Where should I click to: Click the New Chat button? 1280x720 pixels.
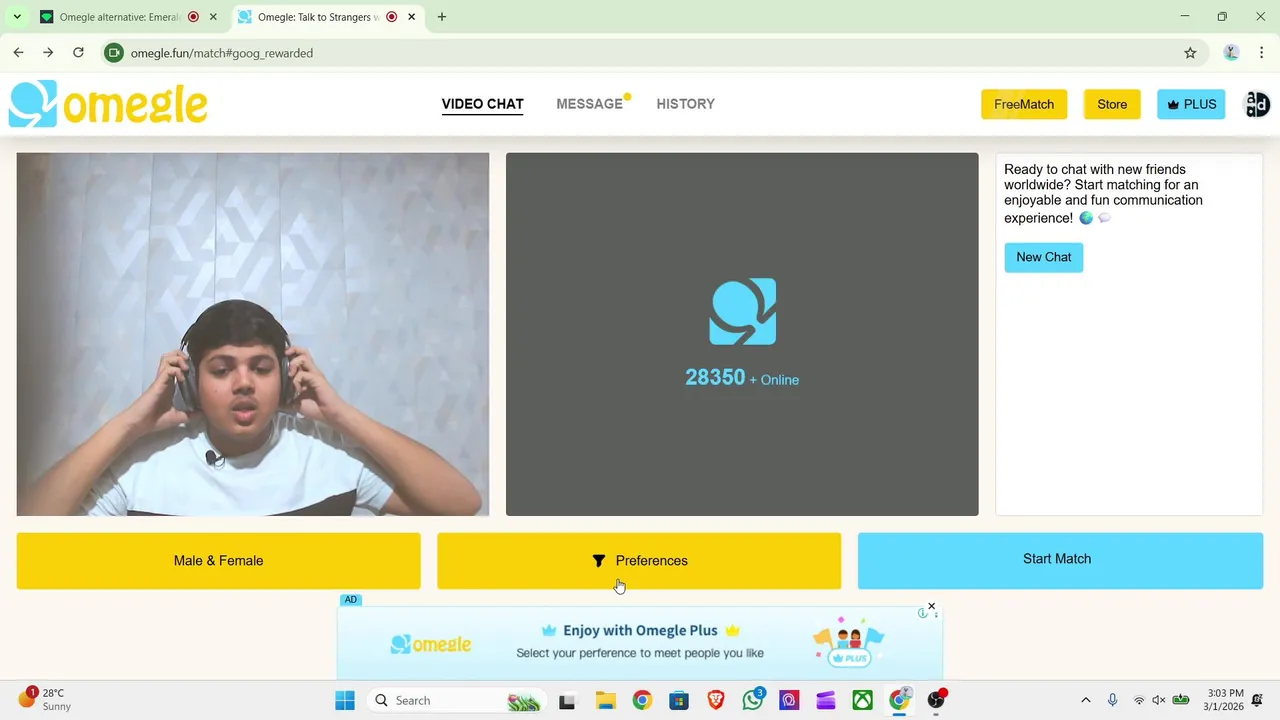[1043, 257]
